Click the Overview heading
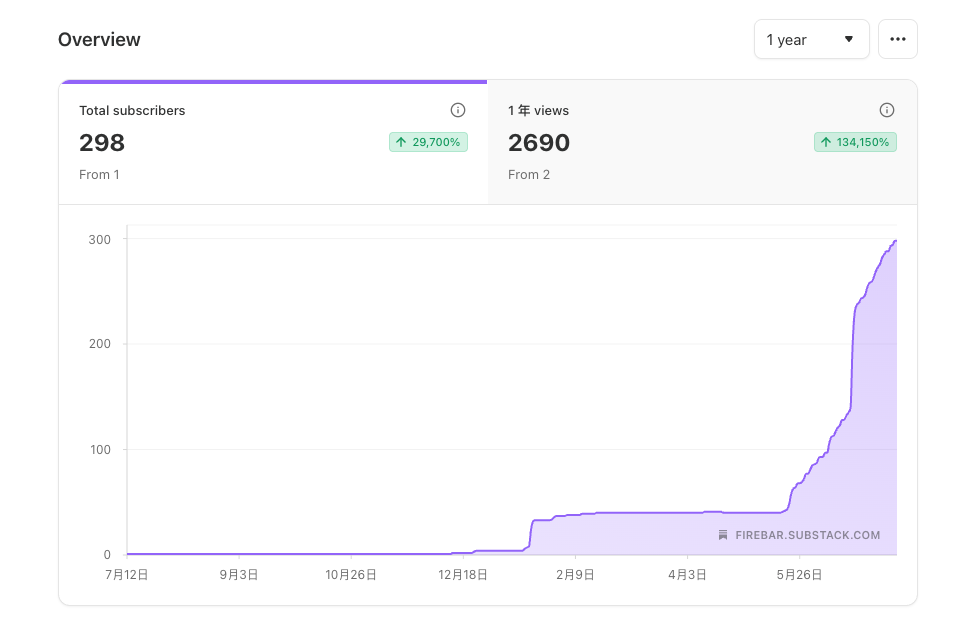Screen dimensions: 965x622 pos(99,39)
